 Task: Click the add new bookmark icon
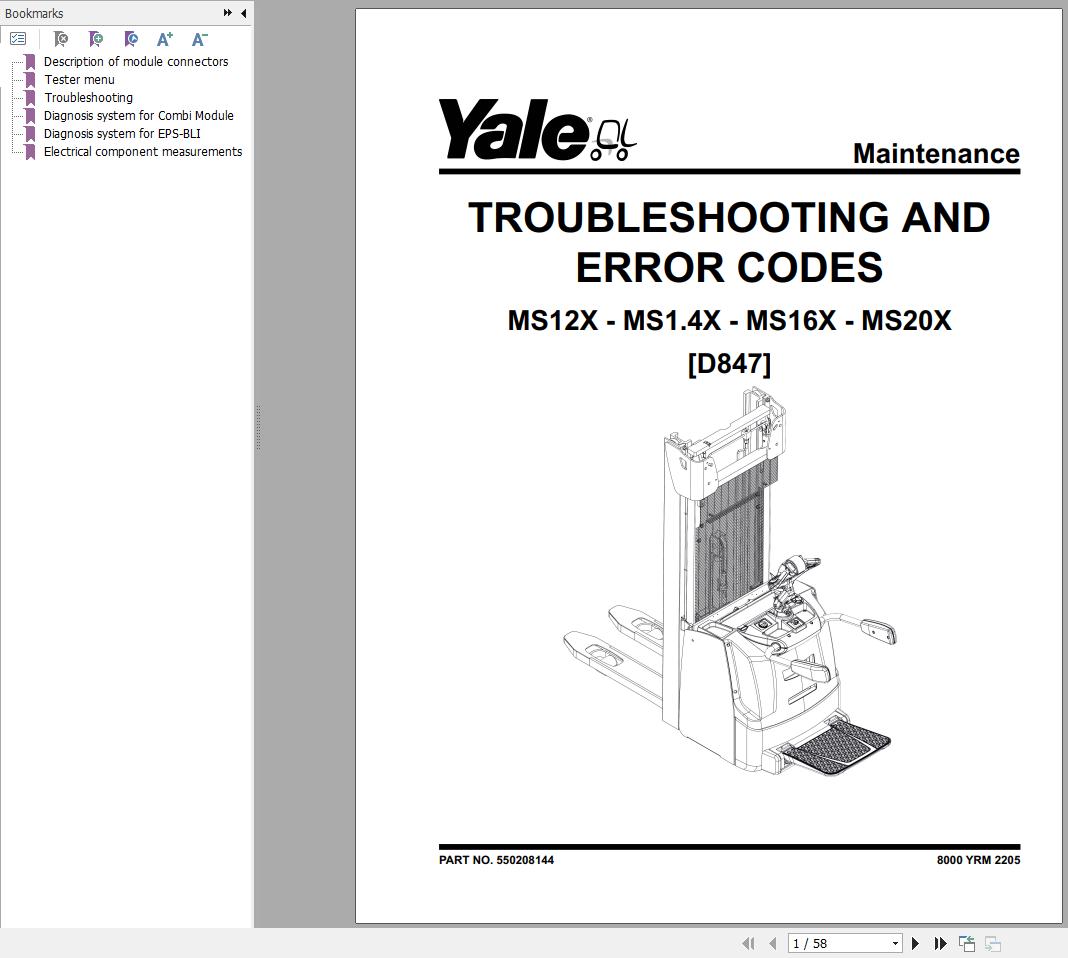[96, 39]
